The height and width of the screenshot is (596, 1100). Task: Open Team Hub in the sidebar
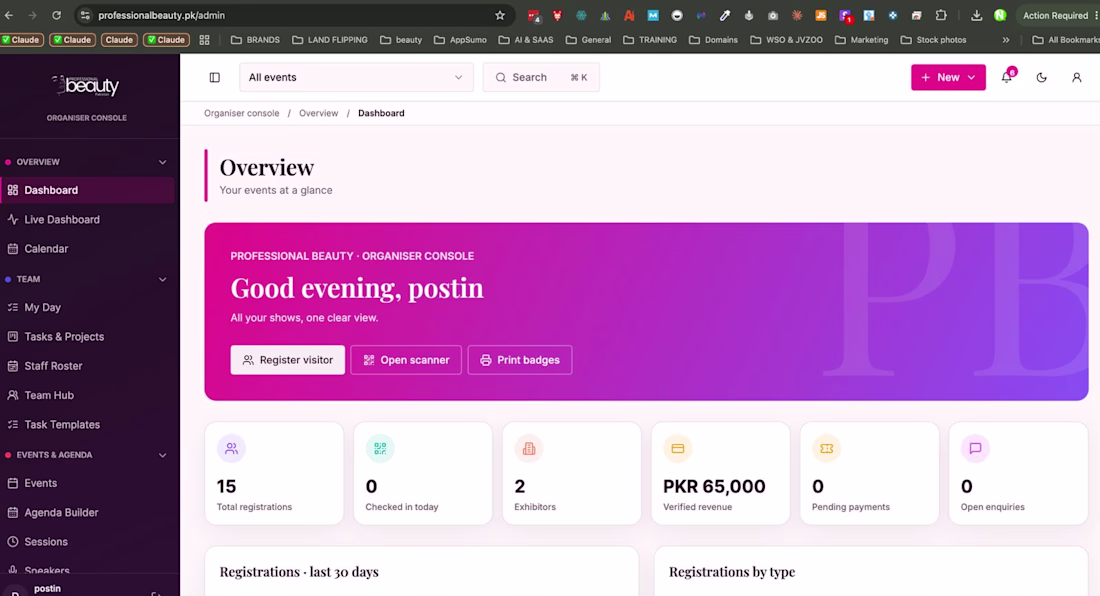pyautogui.click(x=88, y=395)
